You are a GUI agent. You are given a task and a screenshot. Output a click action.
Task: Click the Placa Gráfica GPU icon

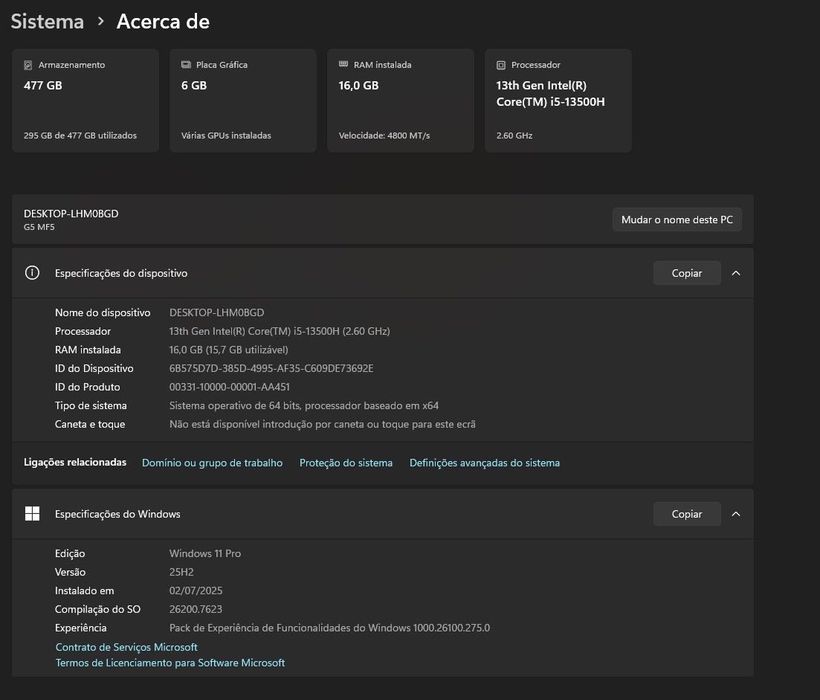pyautogui.click(x=186, y=65)
